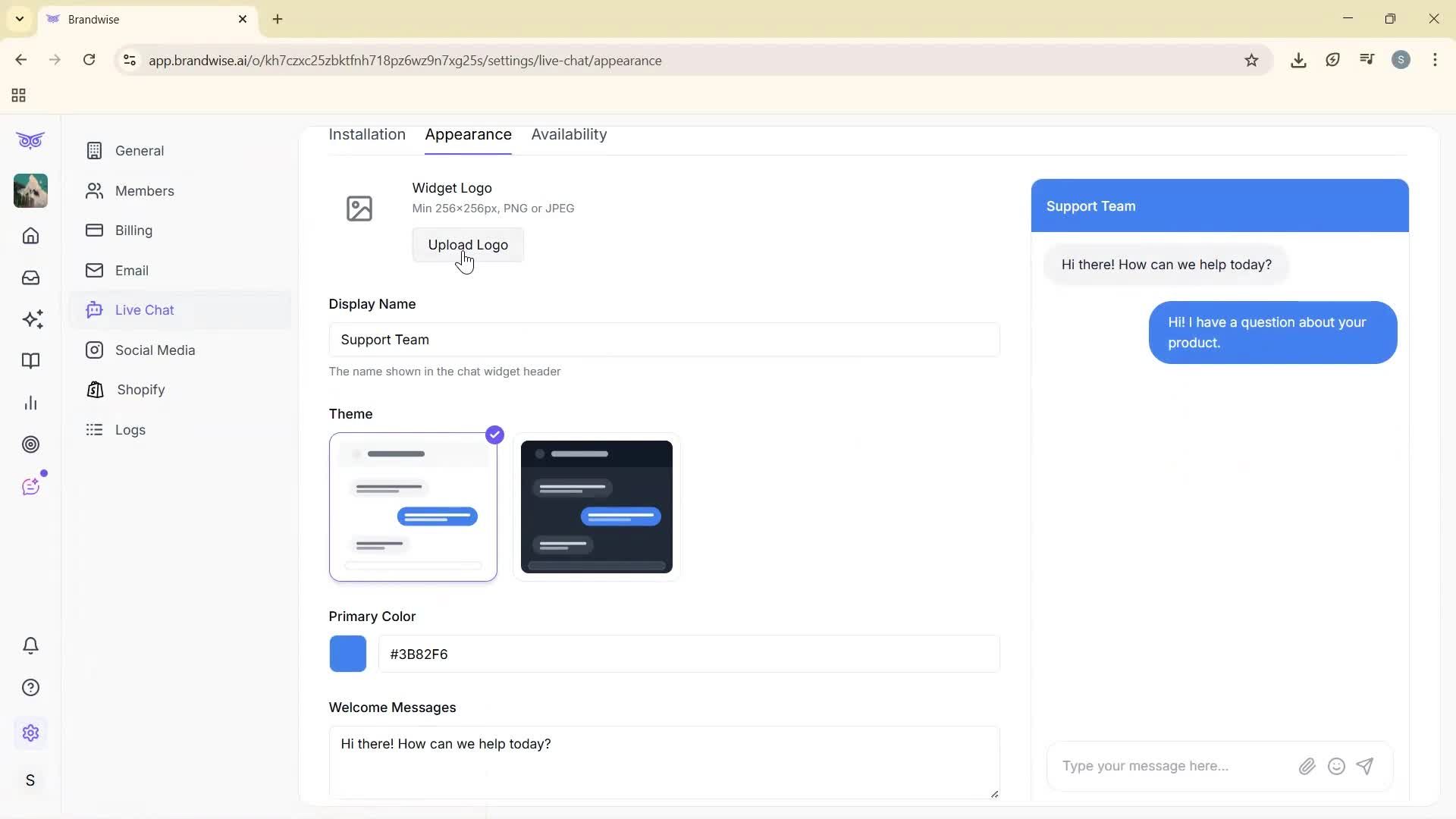
Task: Open the Inbox from the left rail
Action: pyautogui.click(x=30, y=278)
